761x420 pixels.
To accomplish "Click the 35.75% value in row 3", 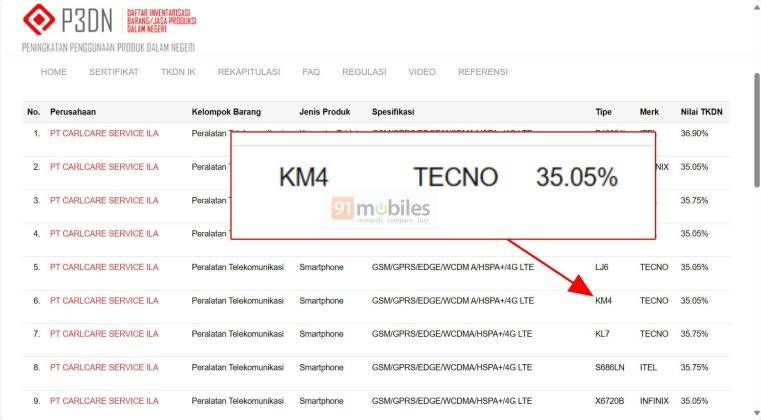I will 694,200.
